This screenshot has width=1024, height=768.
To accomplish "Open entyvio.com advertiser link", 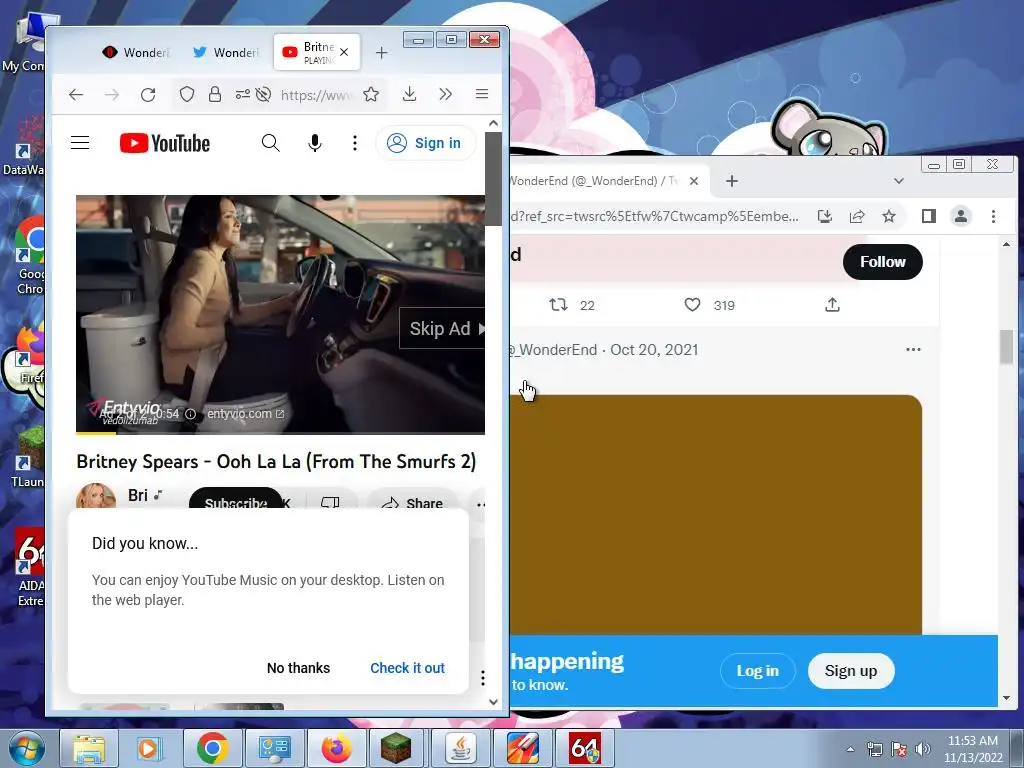I will tap(246, 414).
